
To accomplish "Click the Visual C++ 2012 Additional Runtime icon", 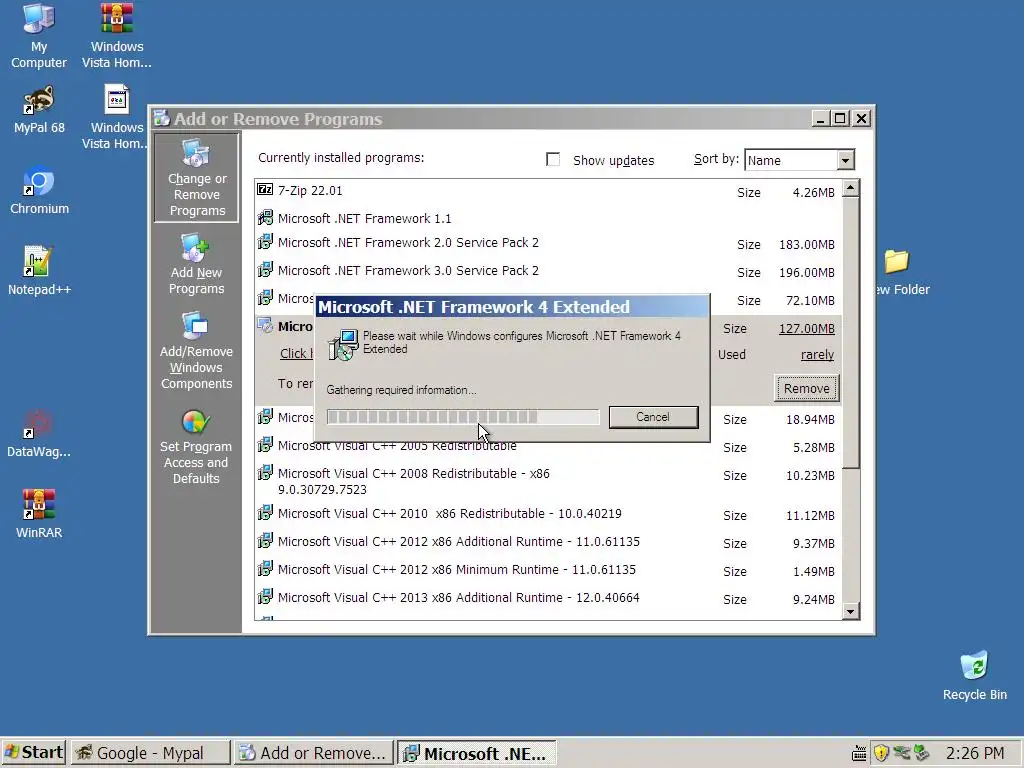I will (x=264, y=541).
